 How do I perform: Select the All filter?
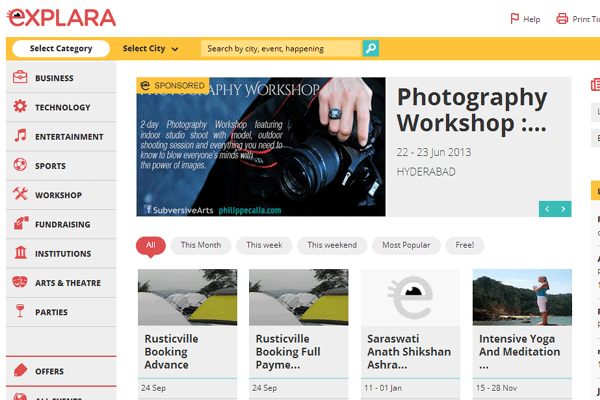click(x=151, y=245)
